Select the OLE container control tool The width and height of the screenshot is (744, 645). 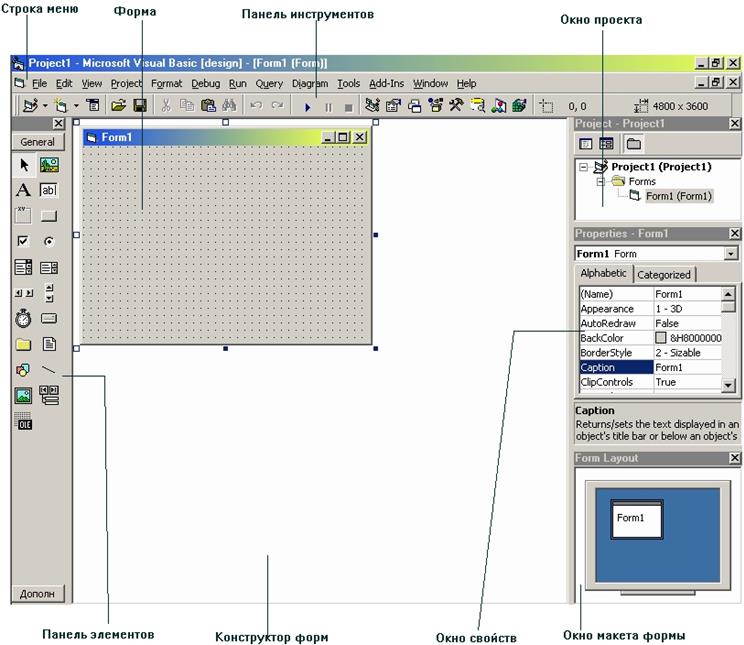pos(23,421)
